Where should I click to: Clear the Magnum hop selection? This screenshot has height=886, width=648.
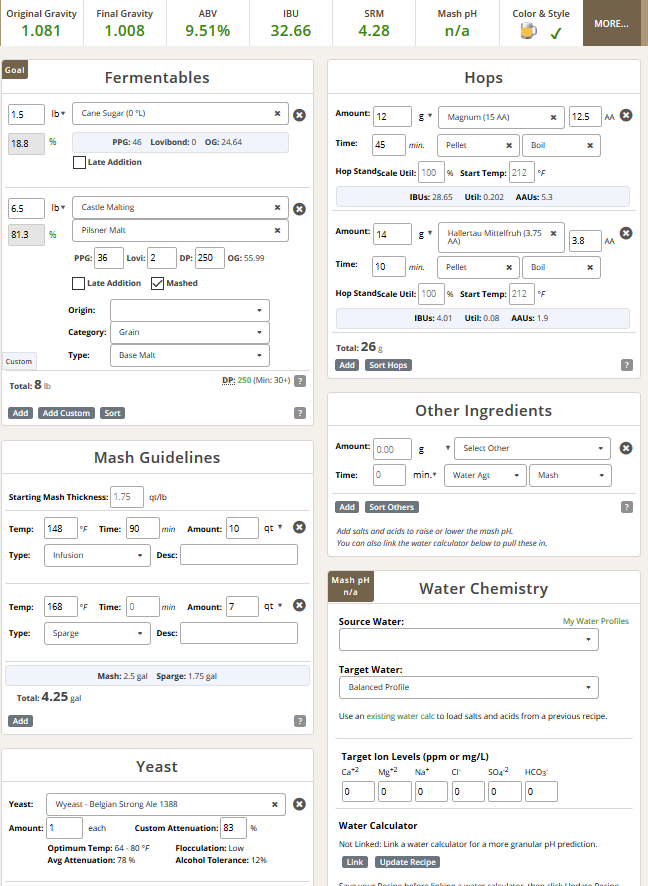coord(554,118)
